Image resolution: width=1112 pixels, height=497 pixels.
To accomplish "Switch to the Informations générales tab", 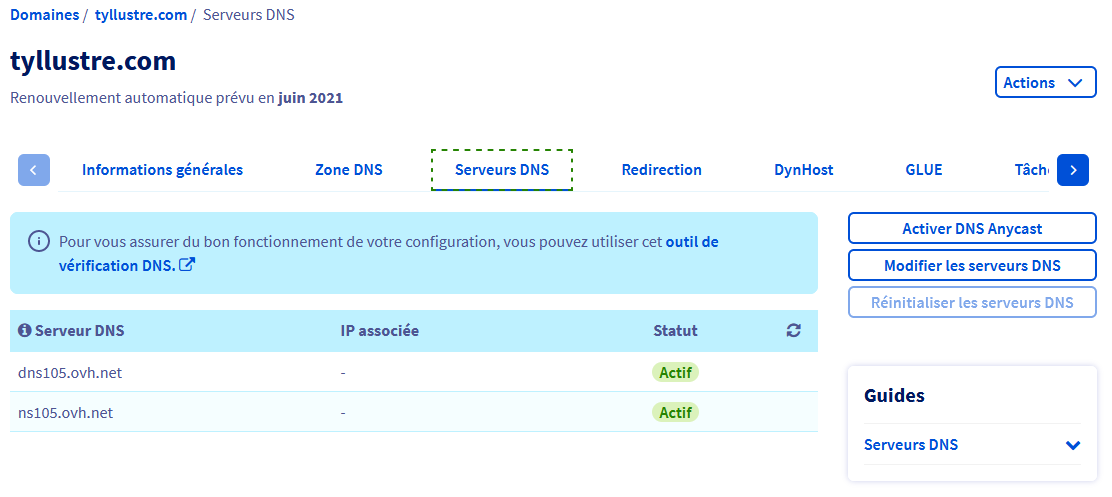I will click(162, 170).
